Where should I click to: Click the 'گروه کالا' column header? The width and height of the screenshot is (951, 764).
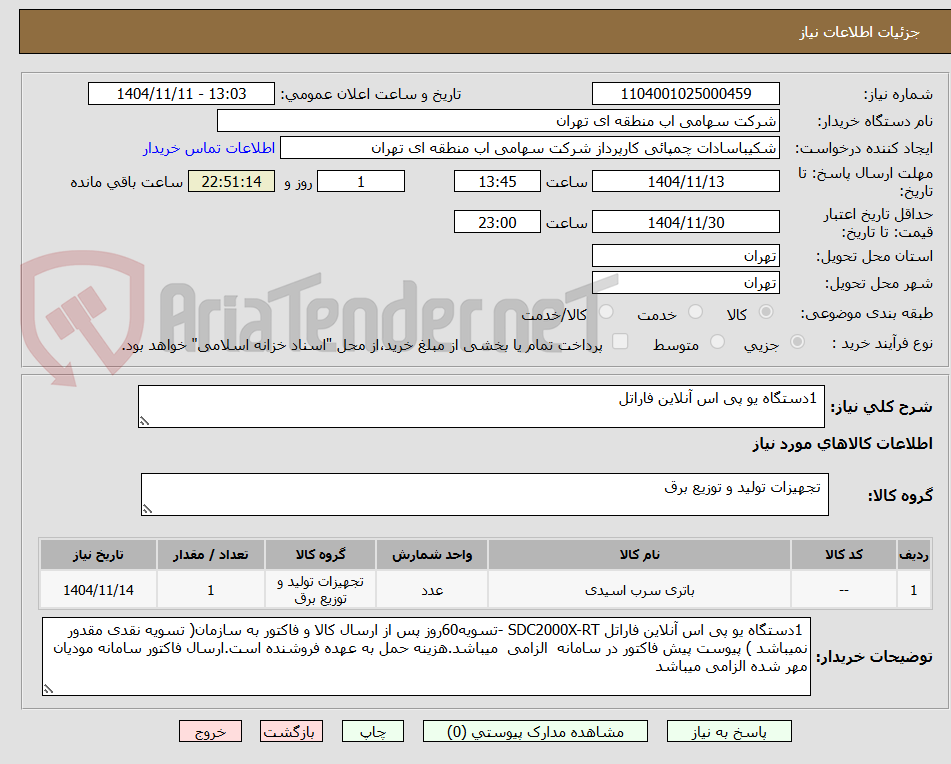[320, 555]
